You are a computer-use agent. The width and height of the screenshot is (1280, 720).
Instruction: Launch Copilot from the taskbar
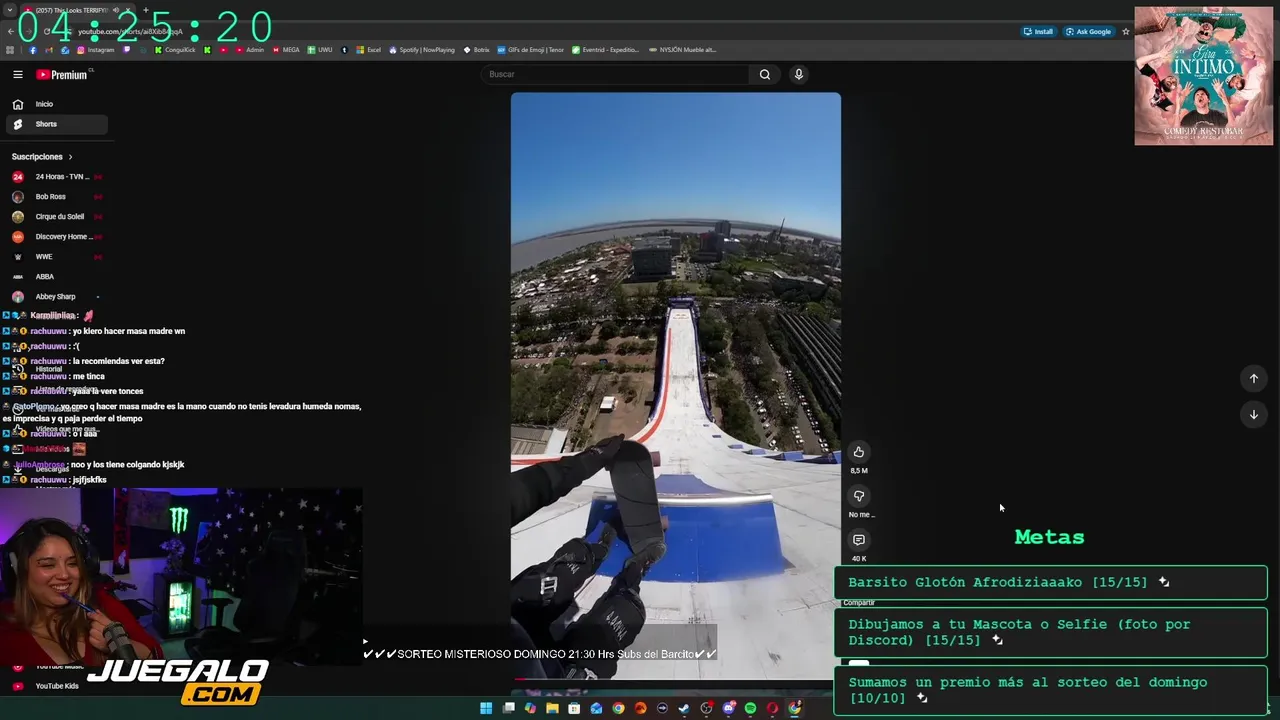(530, 708)
